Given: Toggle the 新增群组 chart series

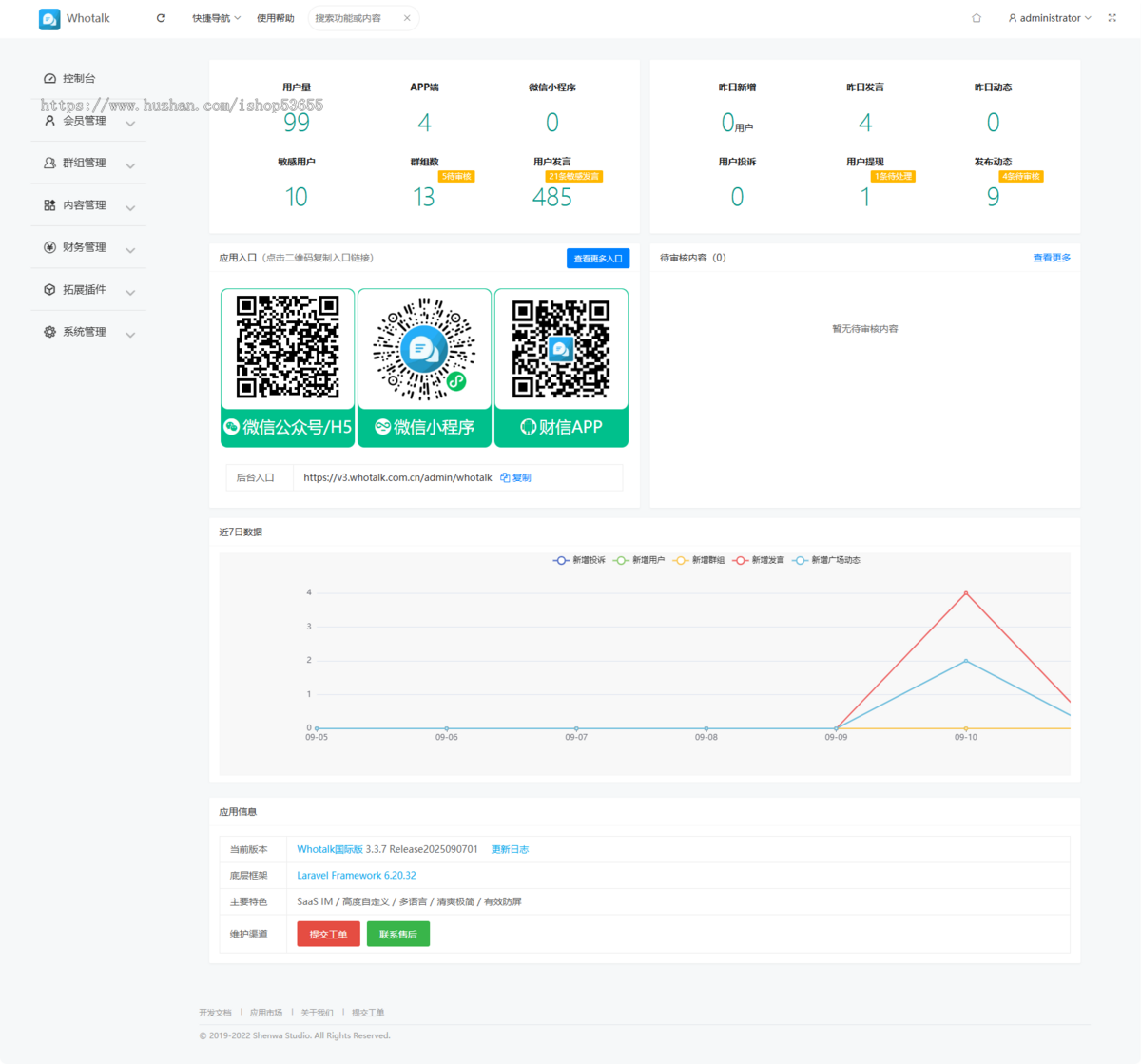Looking at the screenshot, I should 699,560.
